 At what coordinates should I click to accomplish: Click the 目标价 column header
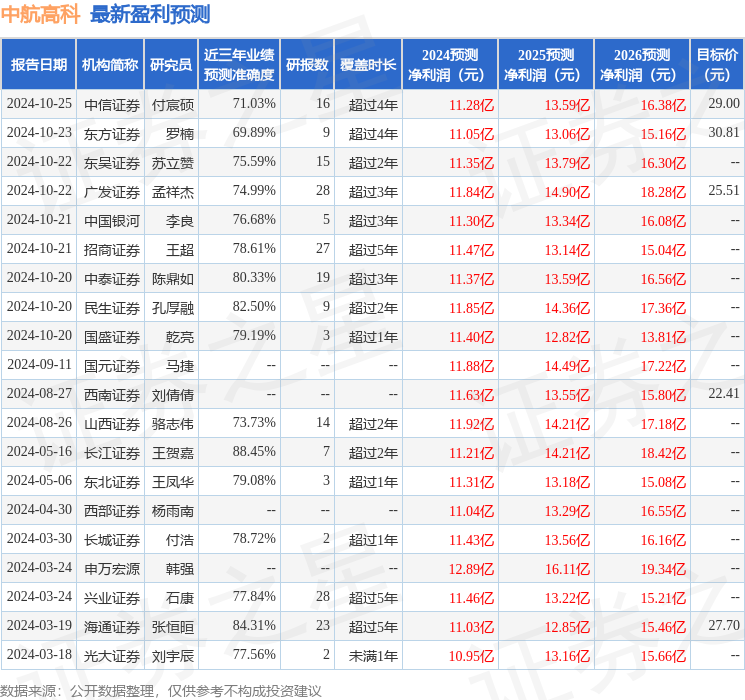(717, 65)
